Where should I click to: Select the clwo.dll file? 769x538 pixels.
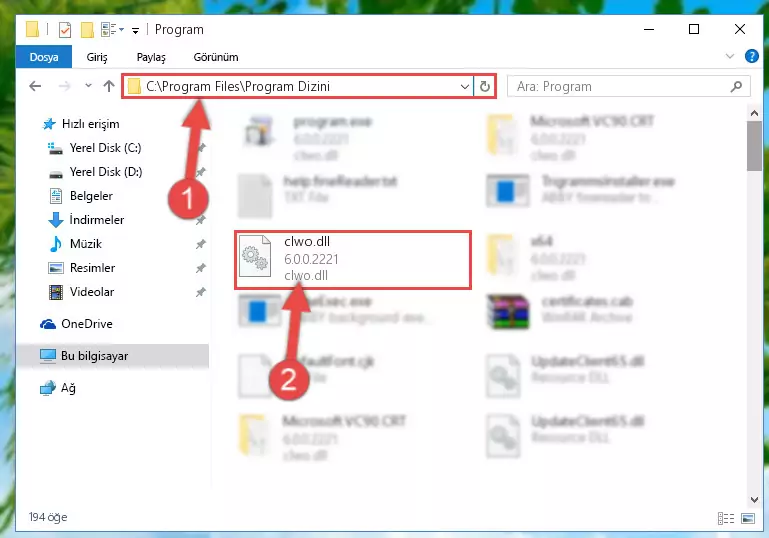click(353, 259)
